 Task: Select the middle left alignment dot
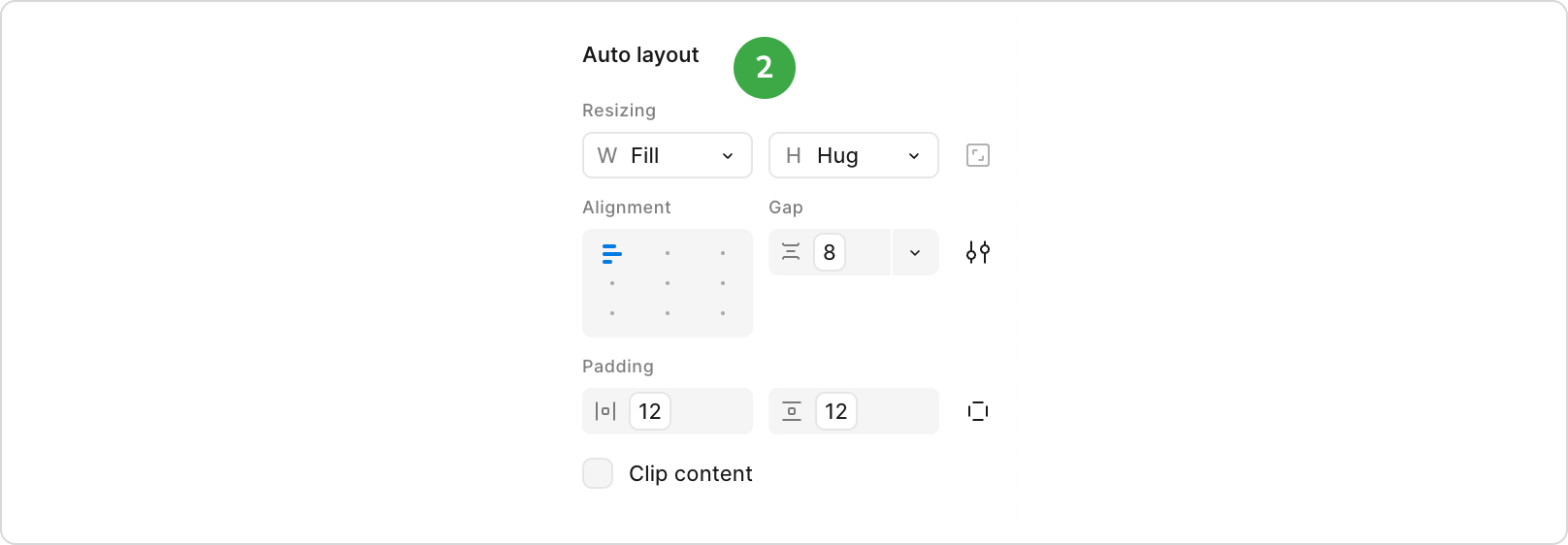[612, 283]
